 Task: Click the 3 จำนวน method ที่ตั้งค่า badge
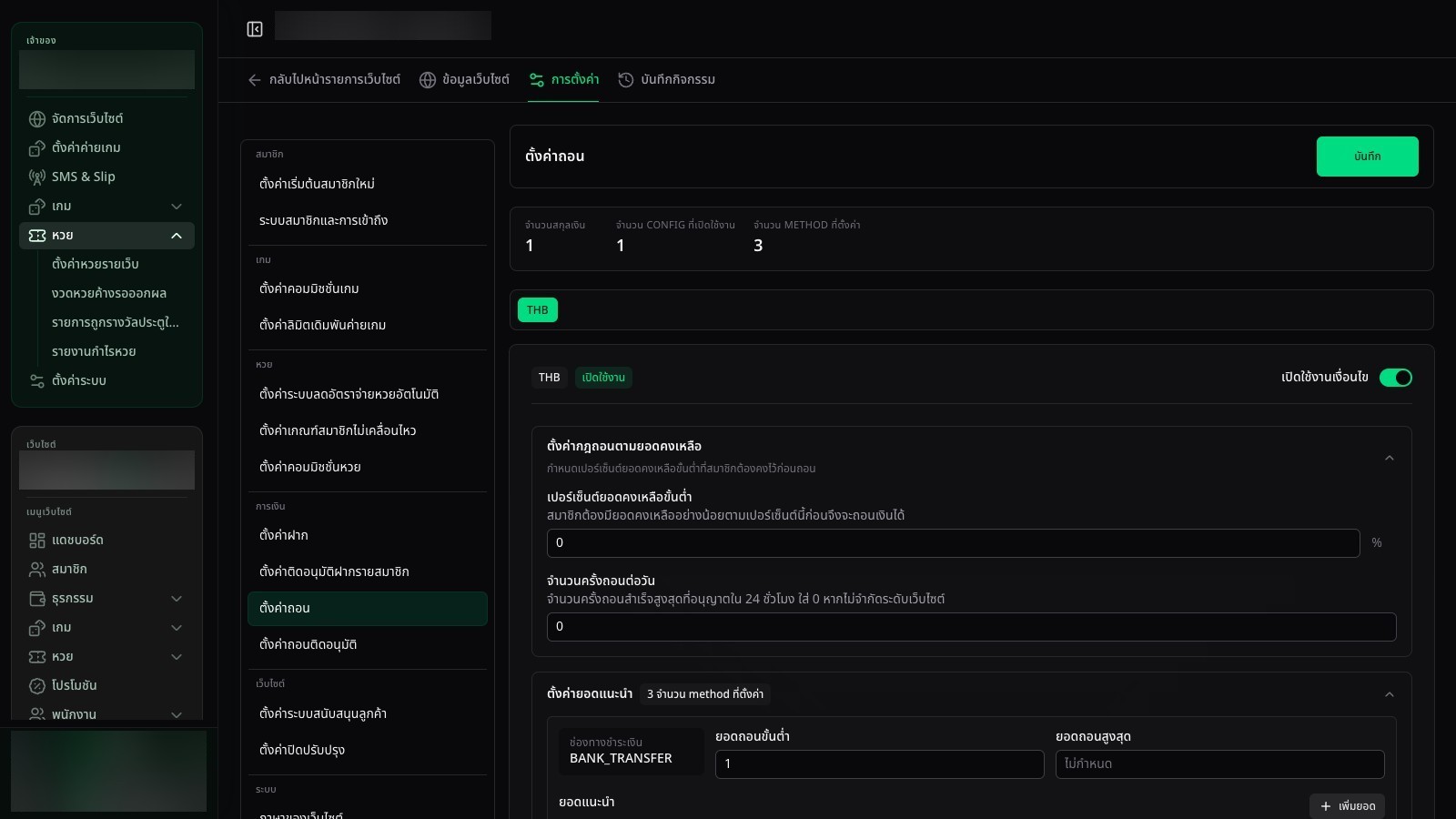point(705,694)
